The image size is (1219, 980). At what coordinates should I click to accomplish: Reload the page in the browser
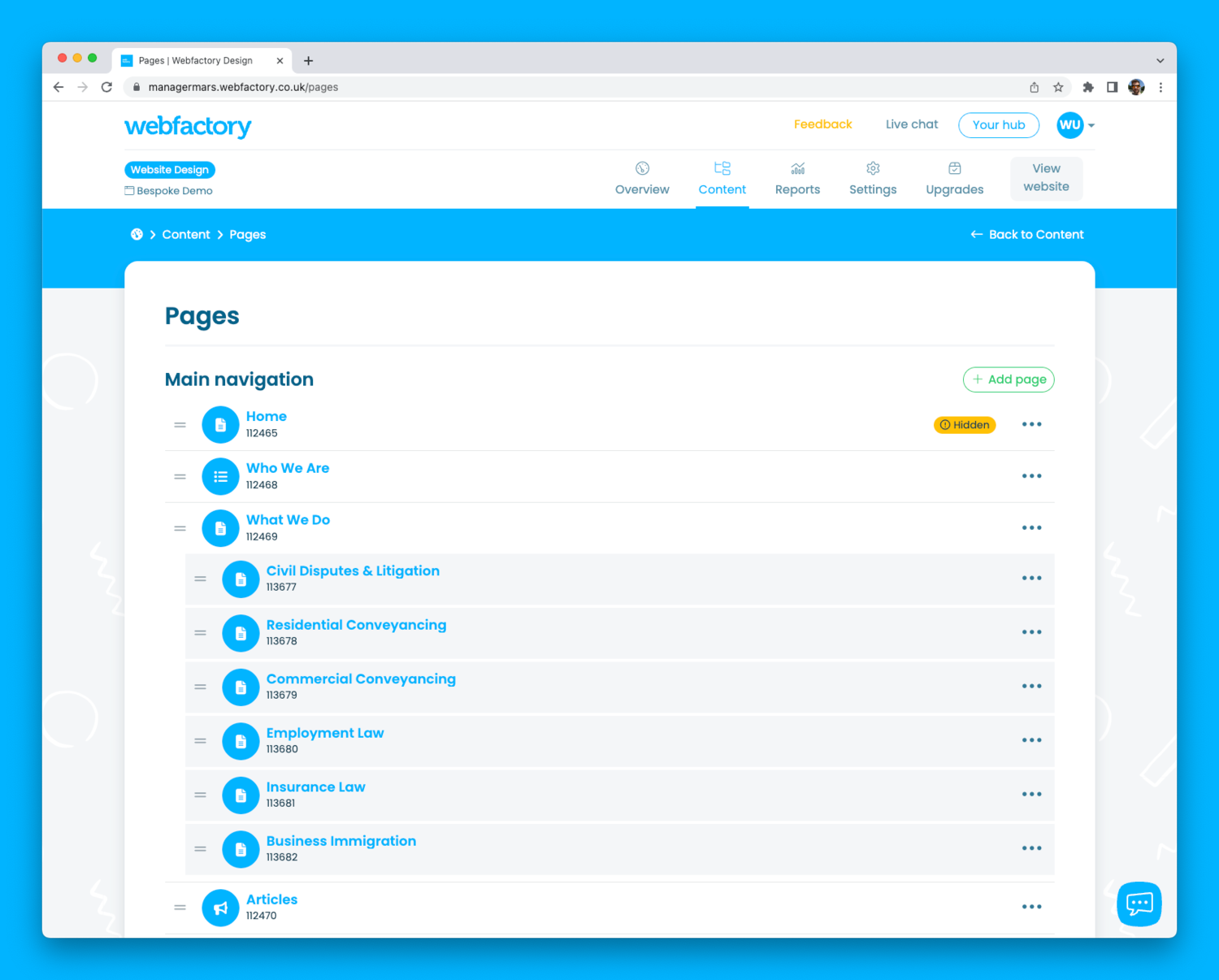point(106,87)
